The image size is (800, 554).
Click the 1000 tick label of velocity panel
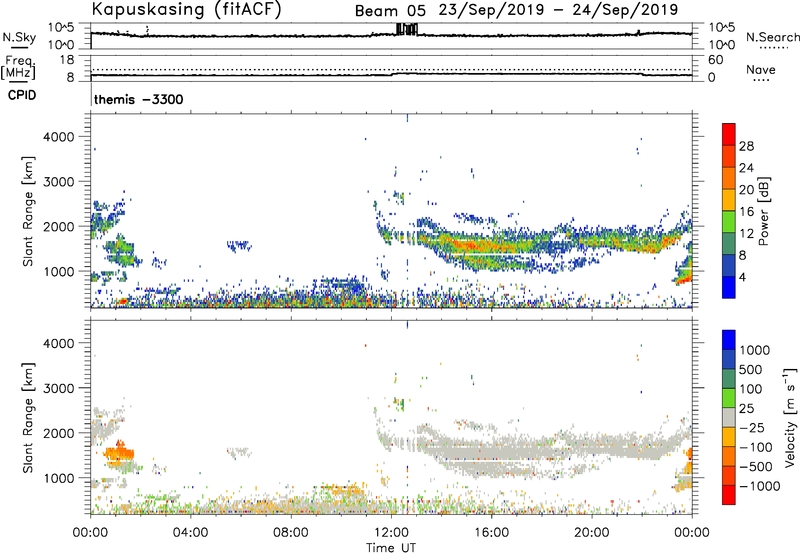(58, 478)
